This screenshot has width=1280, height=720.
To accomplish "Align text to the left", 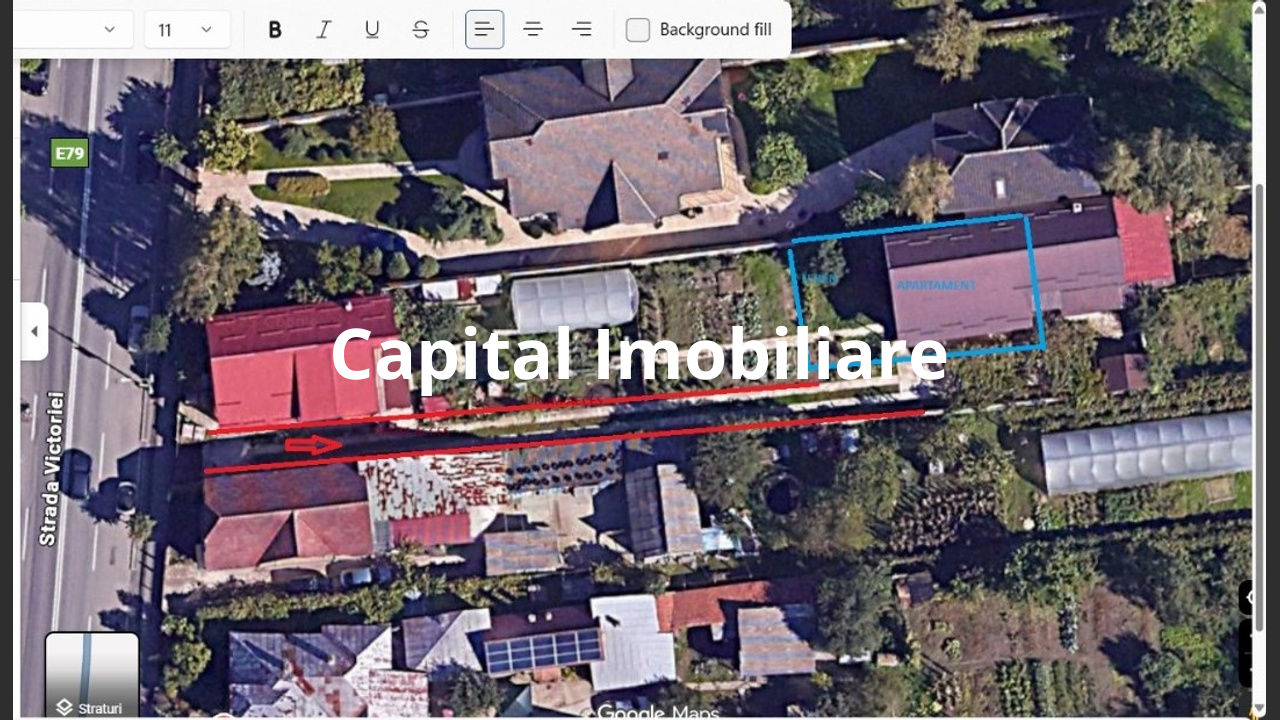I will [484, 30].
